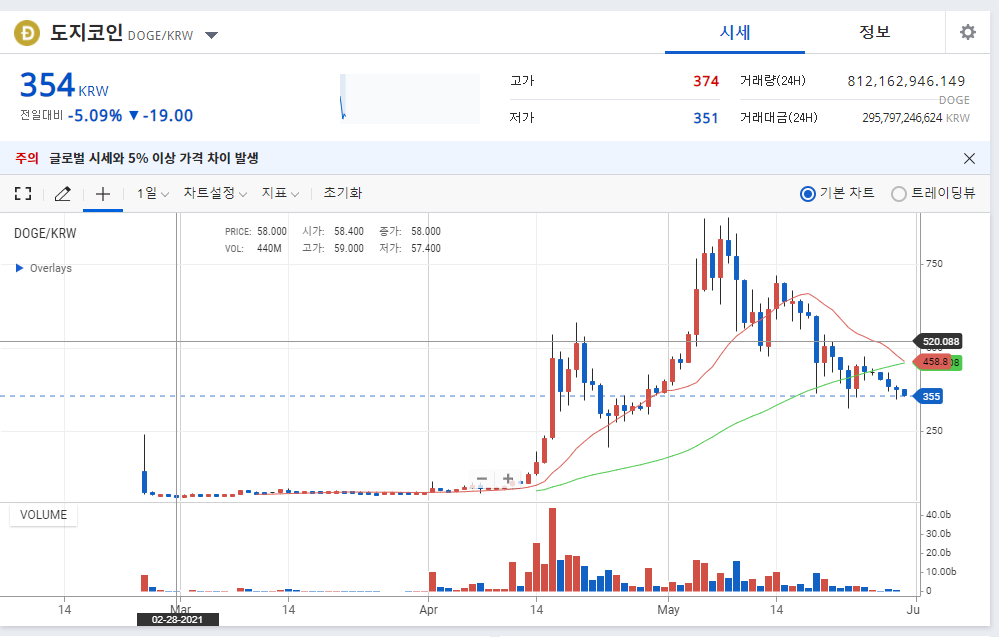Screen dimensions: 999x637
Task: Click the 도지코인 coin name heading
Action: (87, 32)
